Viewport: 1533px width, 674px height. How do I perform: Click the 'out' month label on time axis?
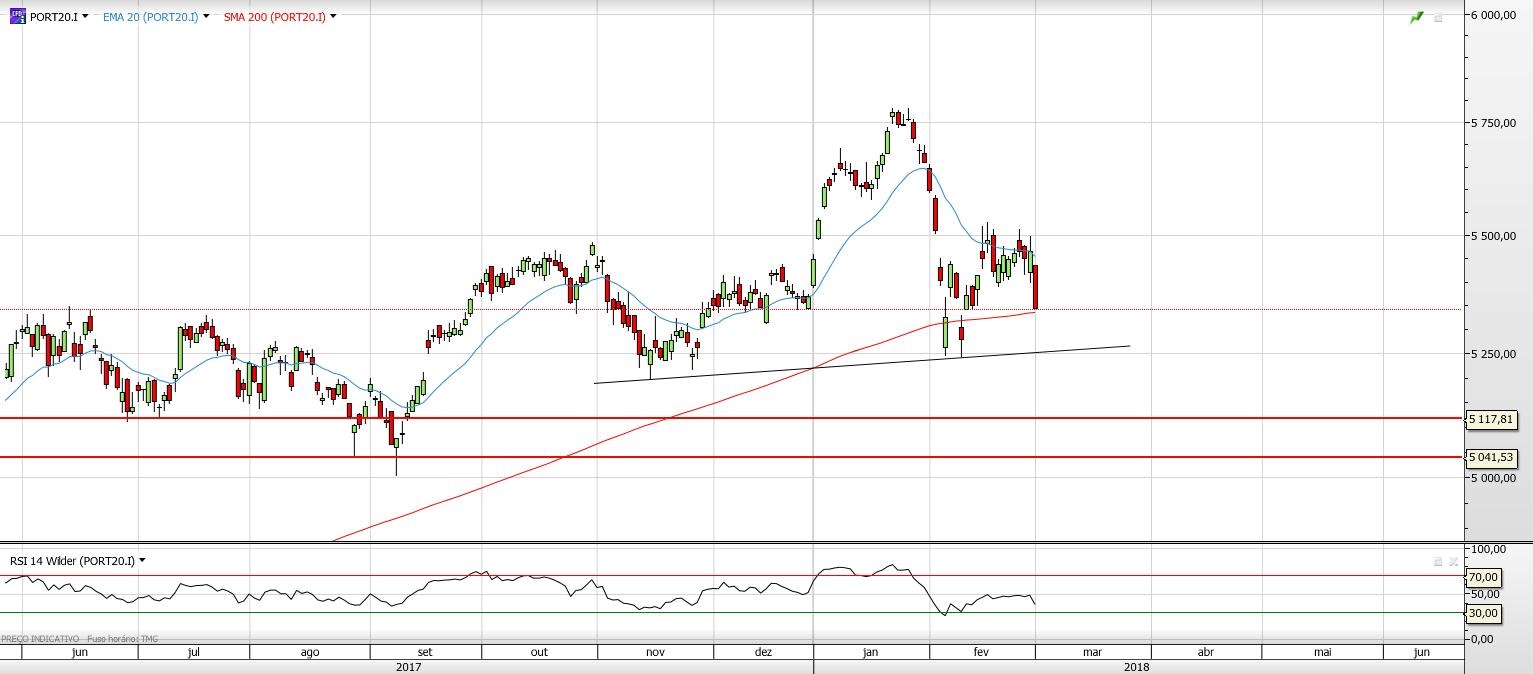[x=540, y=652]
